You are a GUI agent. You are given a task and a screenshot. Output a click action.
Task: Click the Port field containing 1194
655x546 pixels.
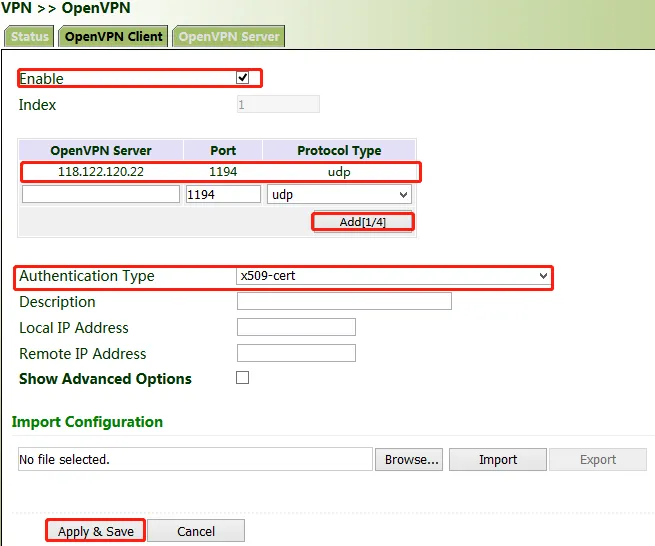(x=223, y=194)
